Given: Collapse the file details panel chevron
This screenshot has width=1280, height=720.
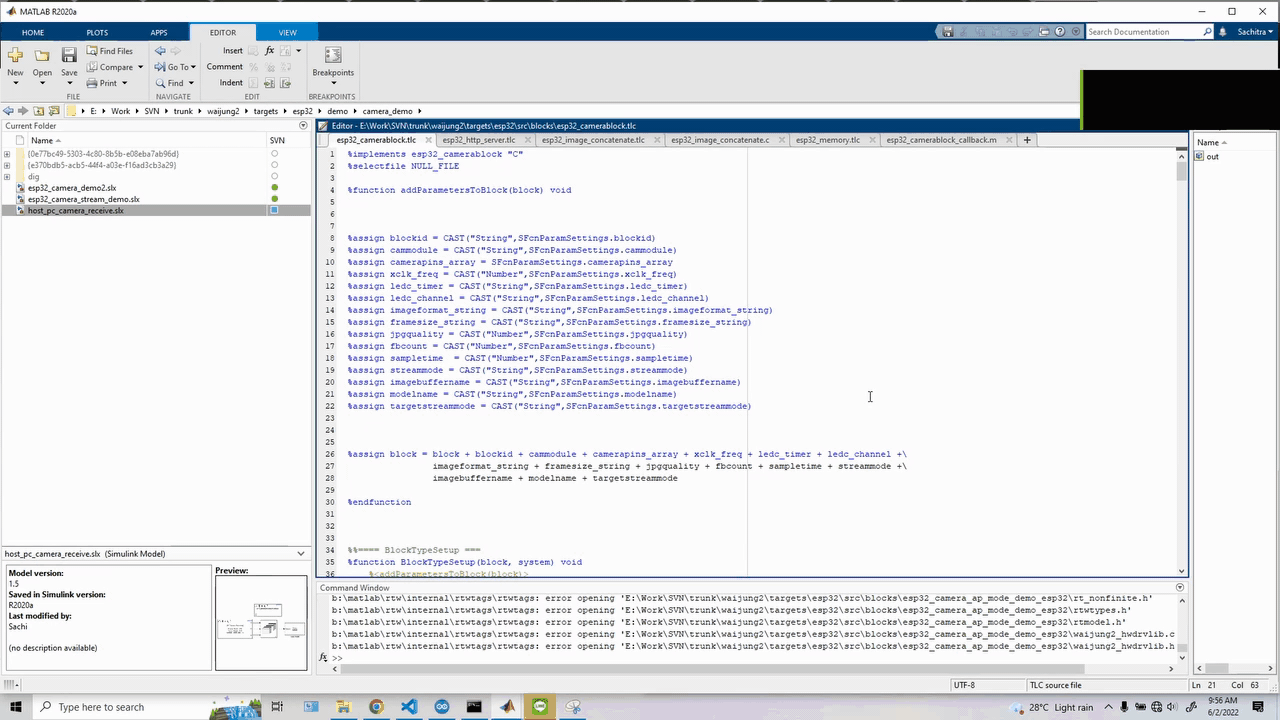Looking at the screenshot, I should 301,553.
